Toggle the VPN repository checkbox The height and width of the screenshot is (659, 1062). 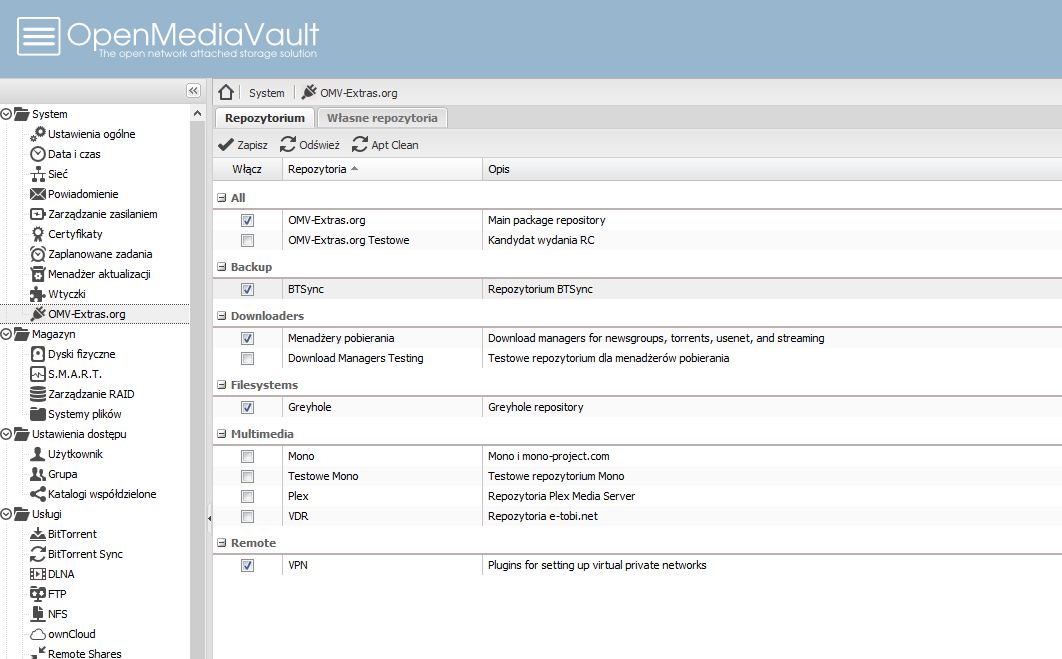tap(247, 565)
